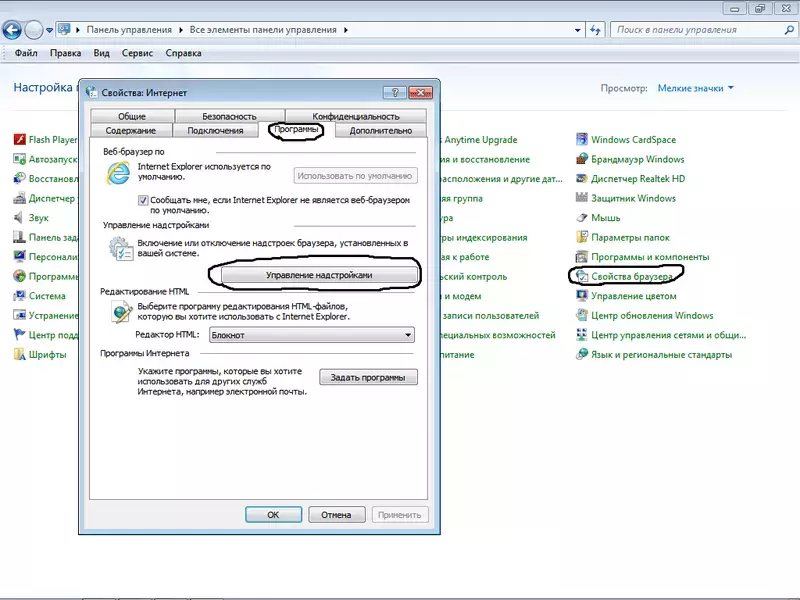The width and height of the screenshot is (800, 600).
Task: Click the Центр обновления Windows icon
Action: pos(582,315)
